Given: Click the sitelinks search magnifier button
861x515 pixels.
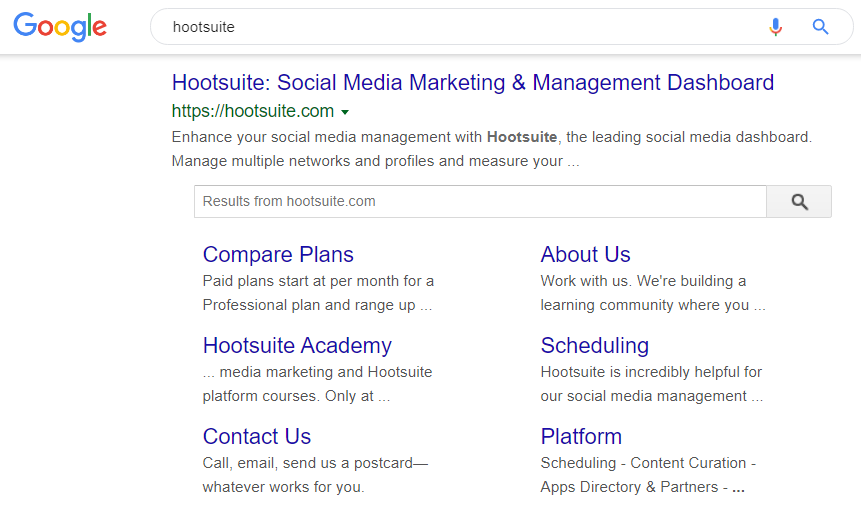Looking at the screenshot, I should [x=799, y=201].
